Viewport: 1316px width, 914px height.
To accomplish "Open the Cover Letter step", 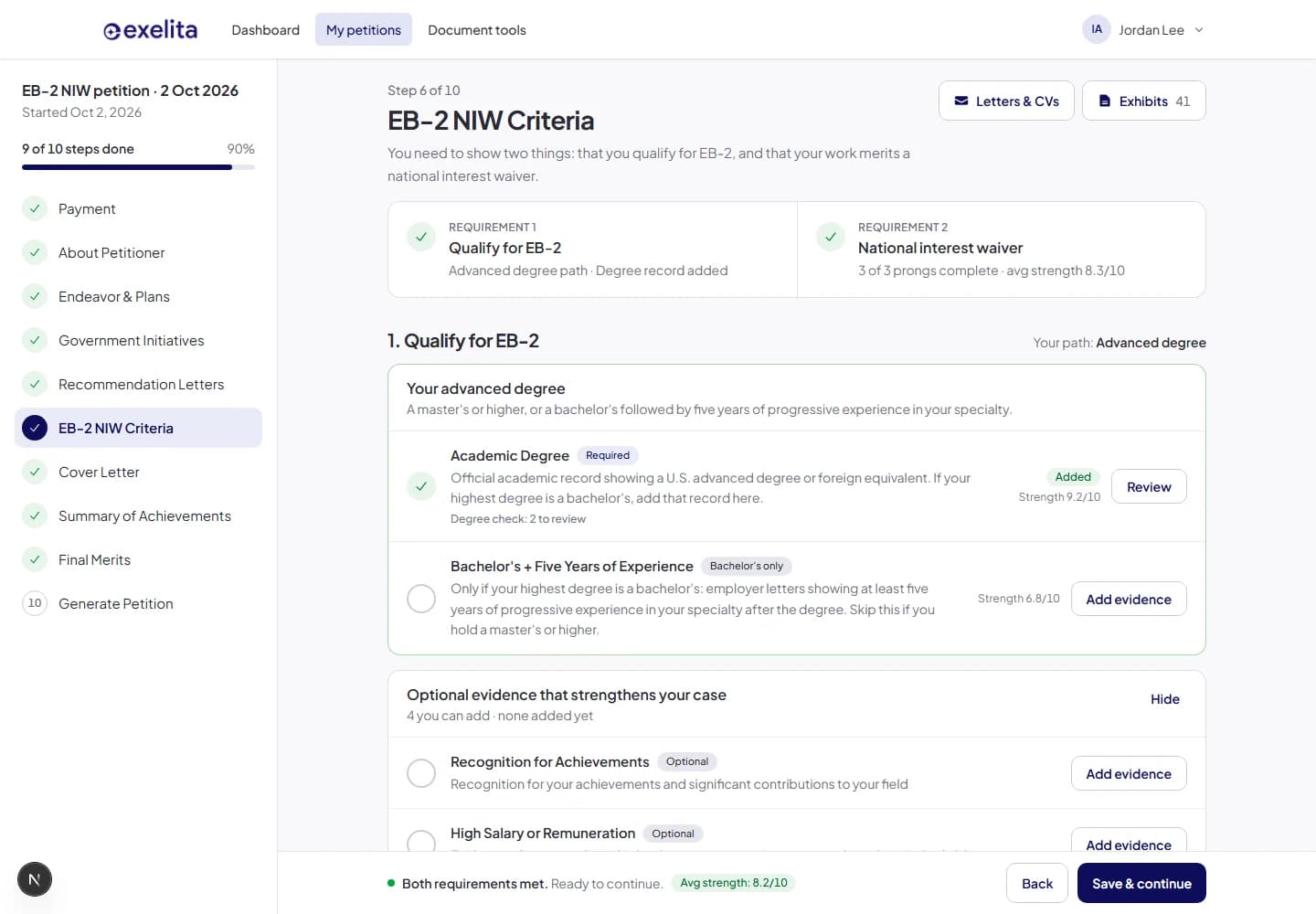I will pos(139,472).
